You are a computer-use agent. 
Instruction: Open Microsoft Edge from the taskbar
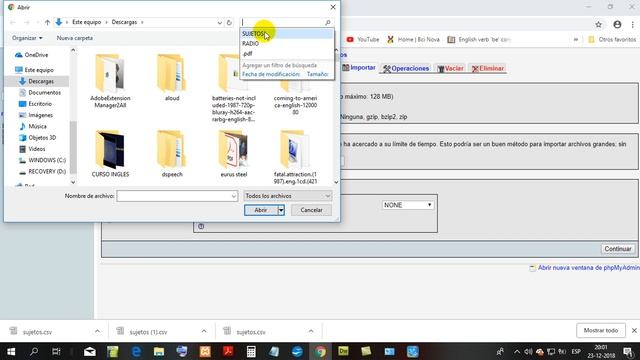(x=136, y=351)
